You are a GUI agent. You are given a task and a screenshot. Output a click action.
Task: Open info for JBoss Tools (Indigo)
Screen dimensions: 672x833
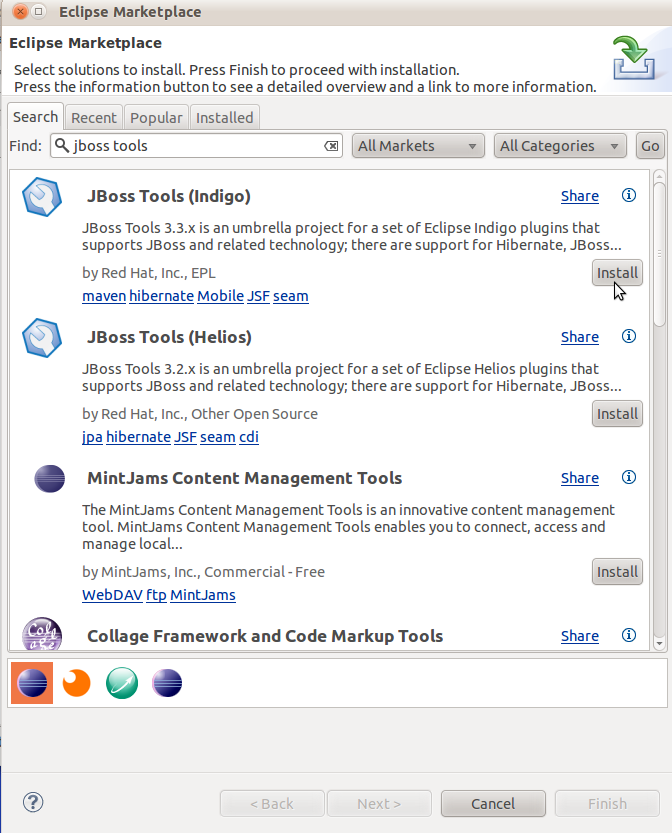[x=629, y=196]
